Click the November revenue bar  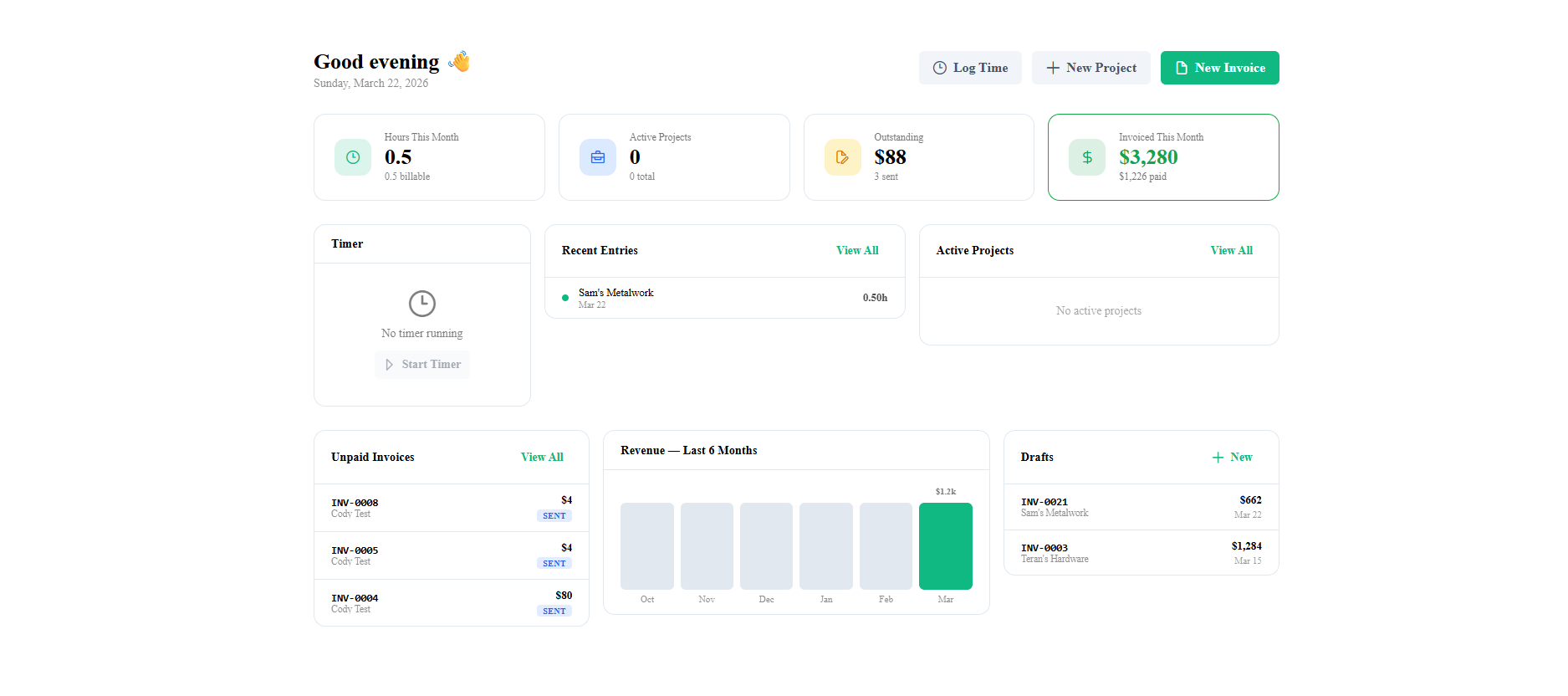click(x=707, y=546)
